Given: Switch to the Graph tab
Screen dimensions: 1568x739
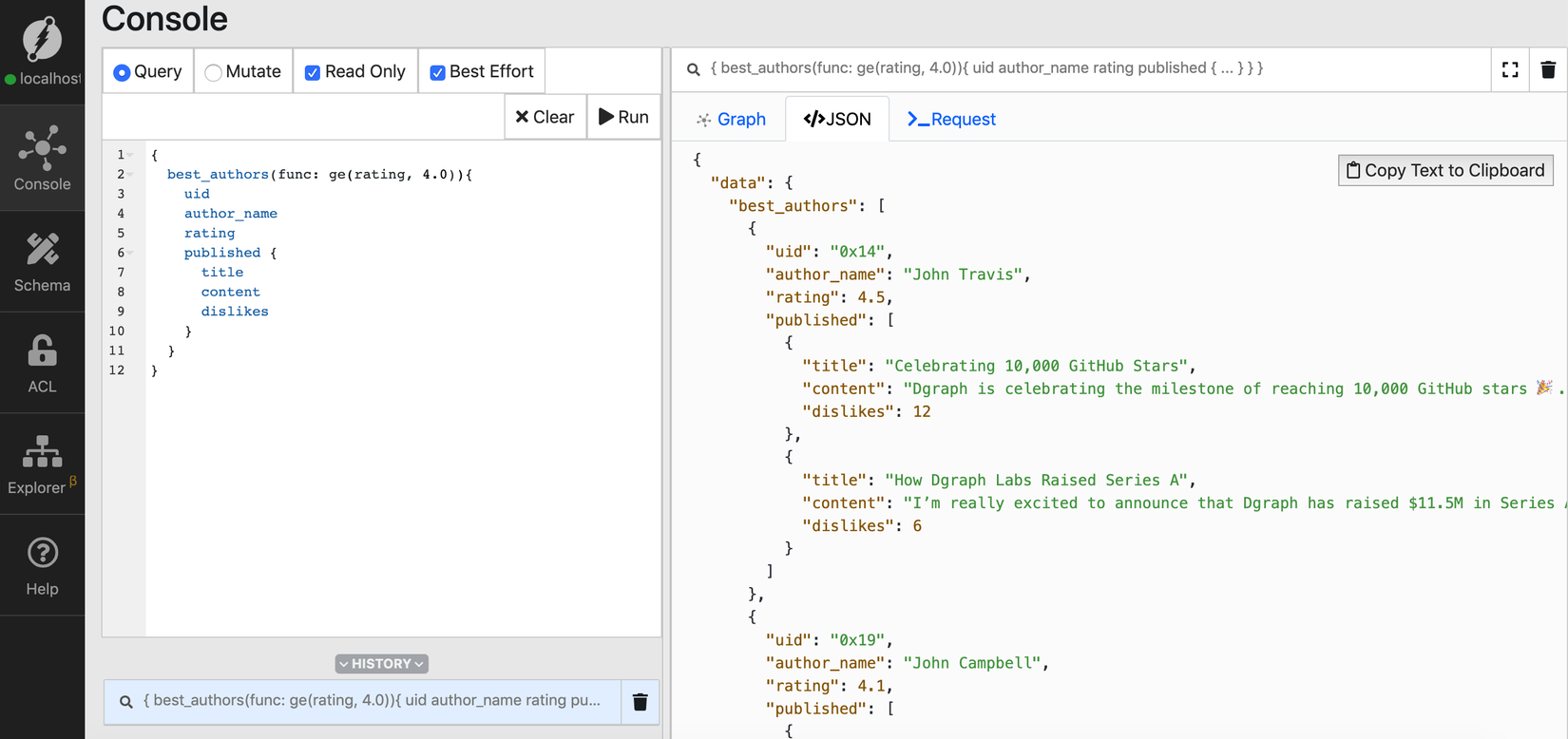Looking at the screenshot, I should point(731,120).
